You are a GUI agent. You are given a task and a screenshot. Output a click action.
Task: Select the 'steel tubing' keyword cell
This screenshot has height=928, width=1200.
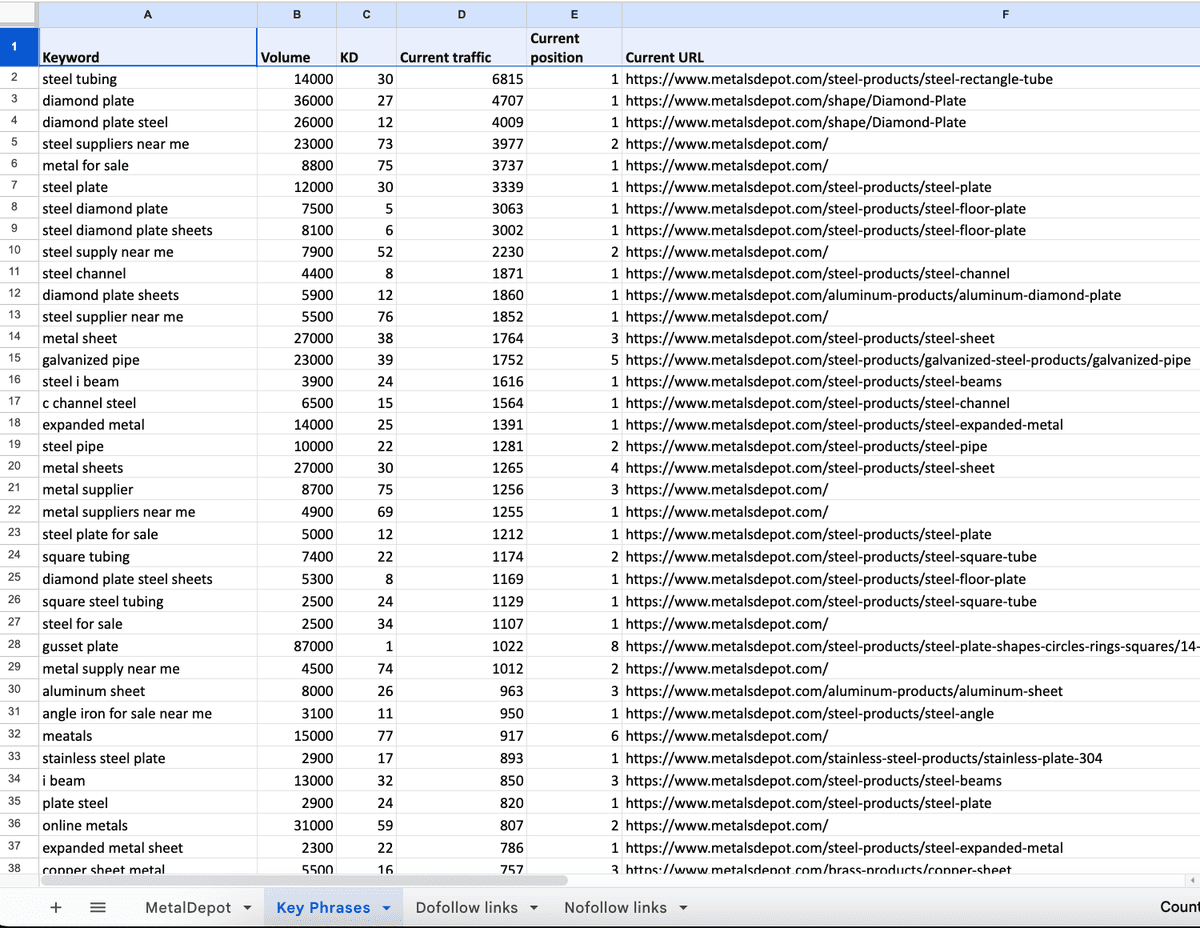pyautogui.click(x=148, y=79)
